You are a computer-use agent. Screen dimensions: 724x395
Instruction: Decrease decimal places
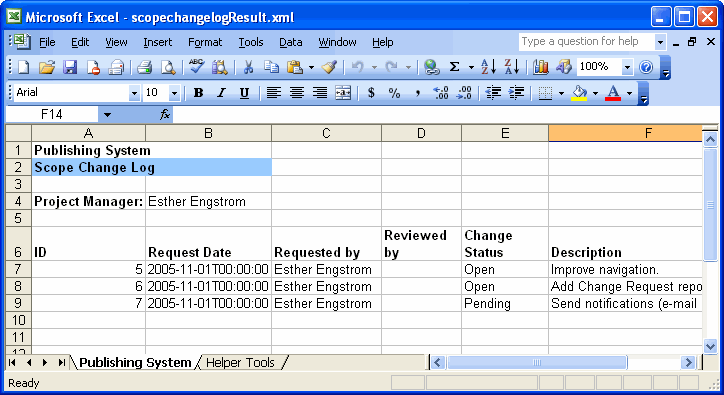pos(464,93)
